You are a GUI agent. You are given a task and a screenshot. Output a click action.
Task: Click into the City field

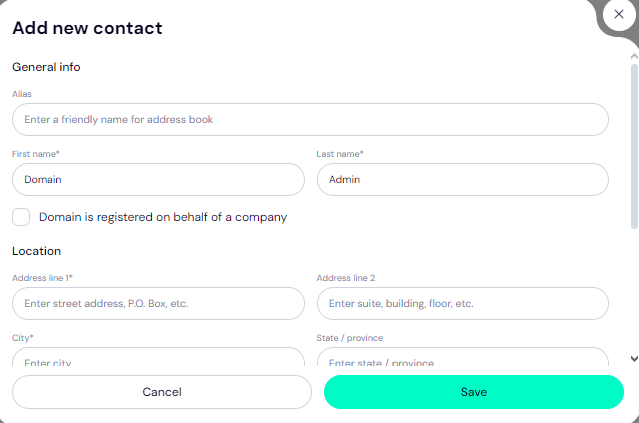click(x=158, y=361)
